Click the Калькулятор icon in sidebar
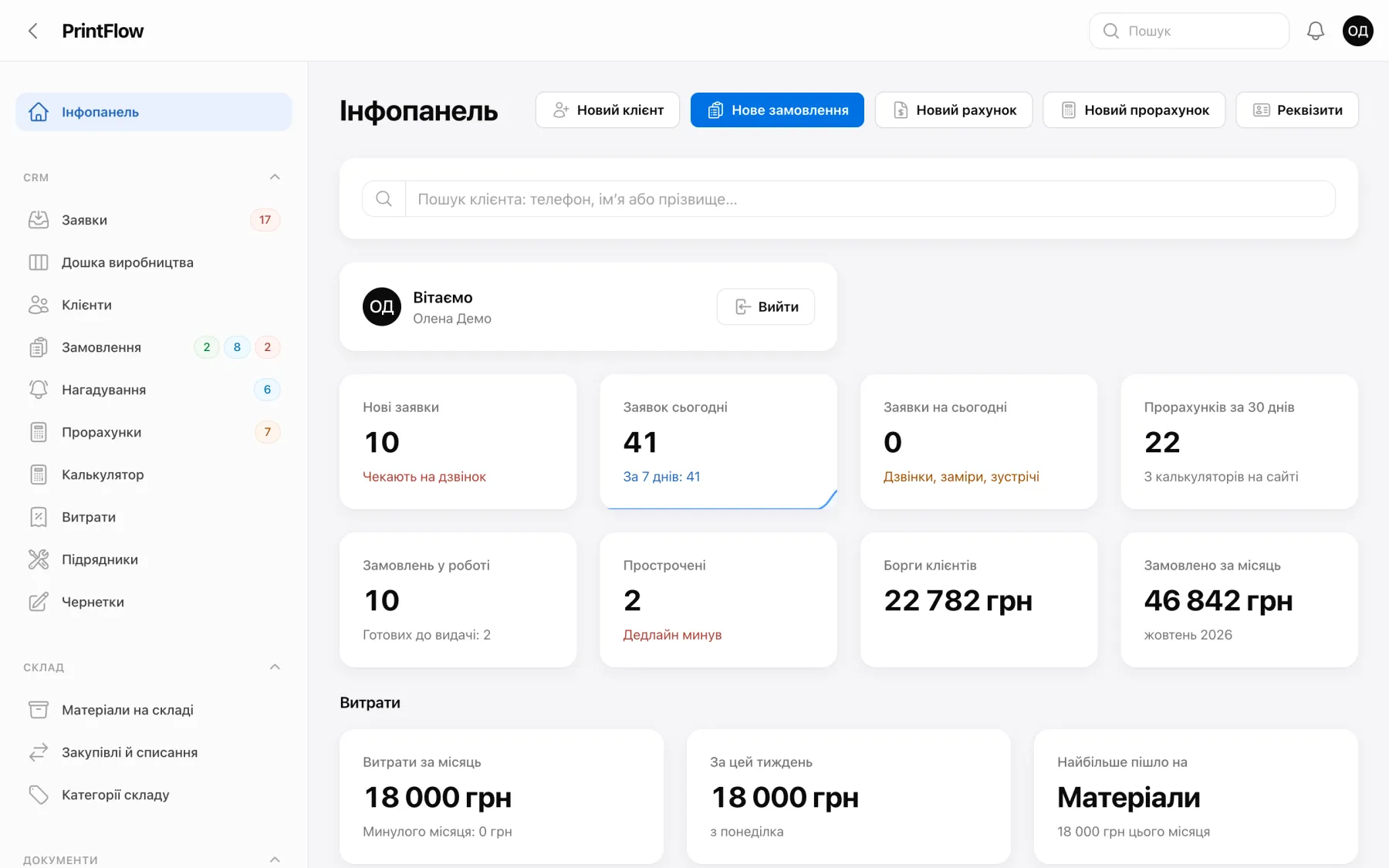This screenshot has height=868, width=1389. [39, 475]
